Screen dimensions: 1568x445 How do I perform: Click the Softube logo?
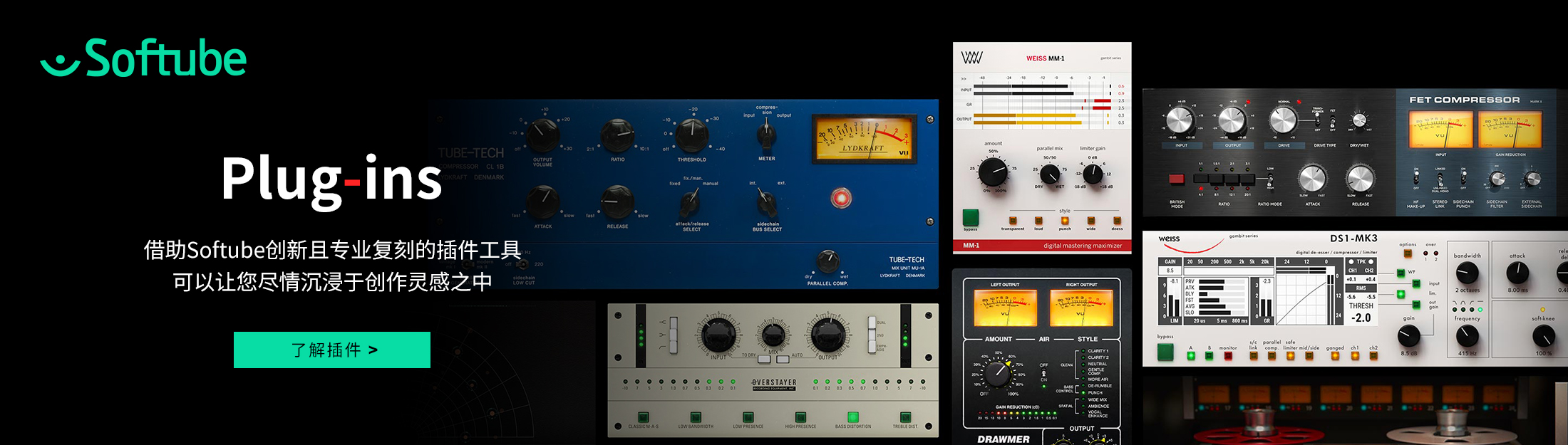coord(143,58)
